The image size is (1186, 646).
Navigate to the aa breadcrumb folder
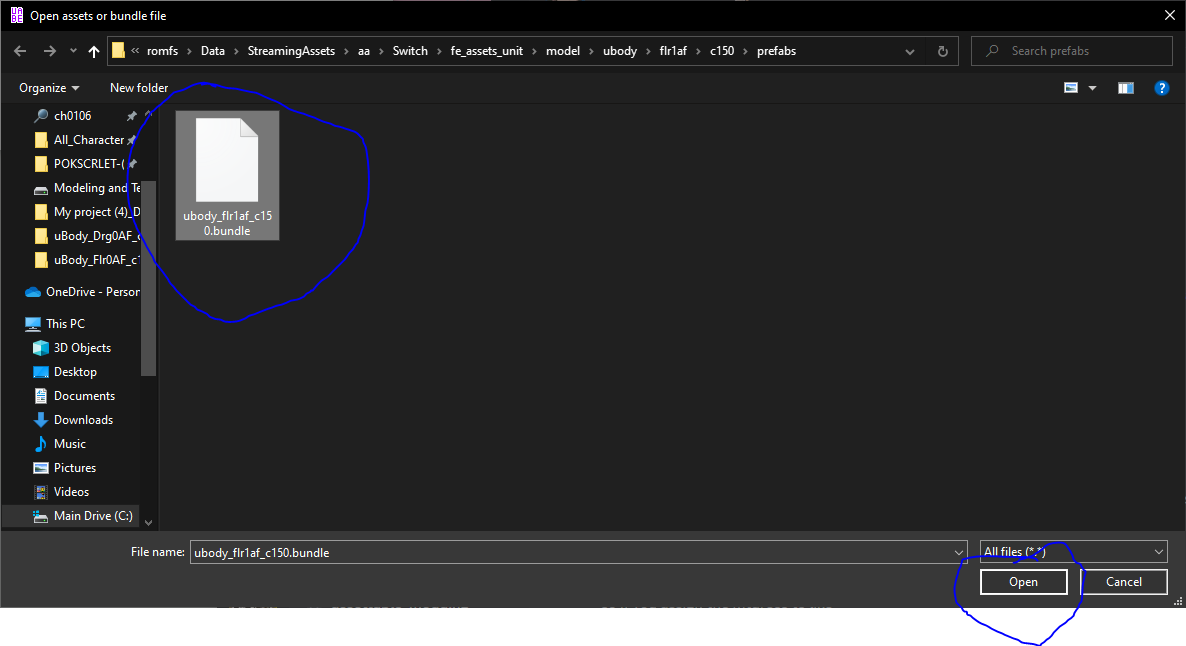coord(364,51)
